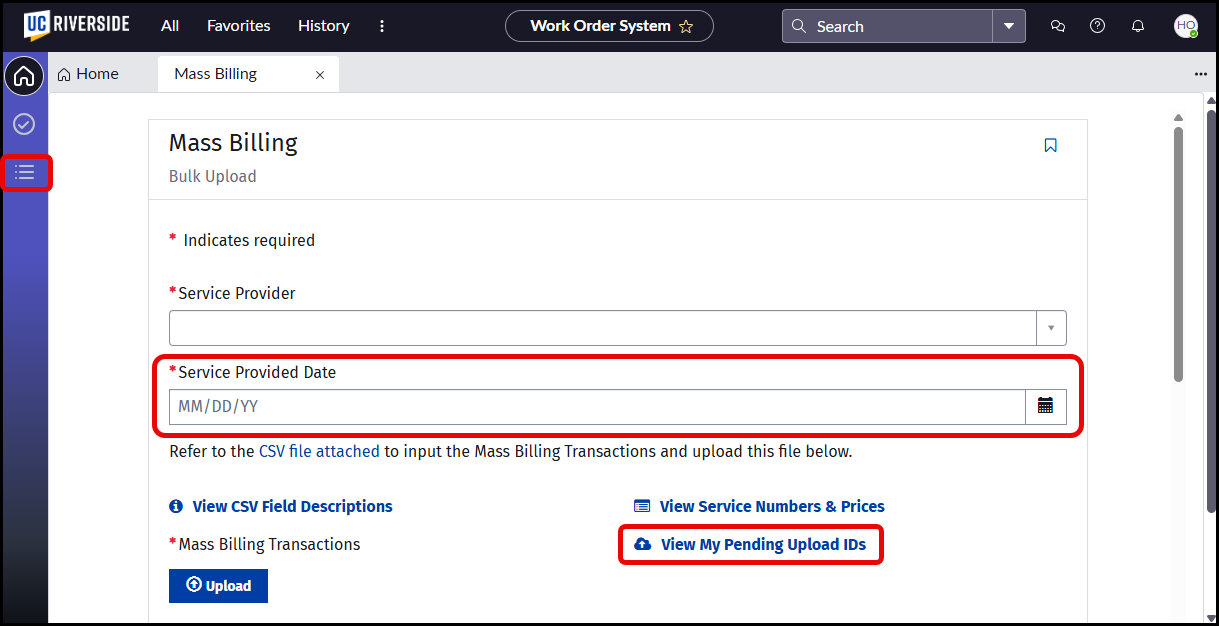
Task: Open your HQ avatar profile menu
Action: (x=1183, y=26)
